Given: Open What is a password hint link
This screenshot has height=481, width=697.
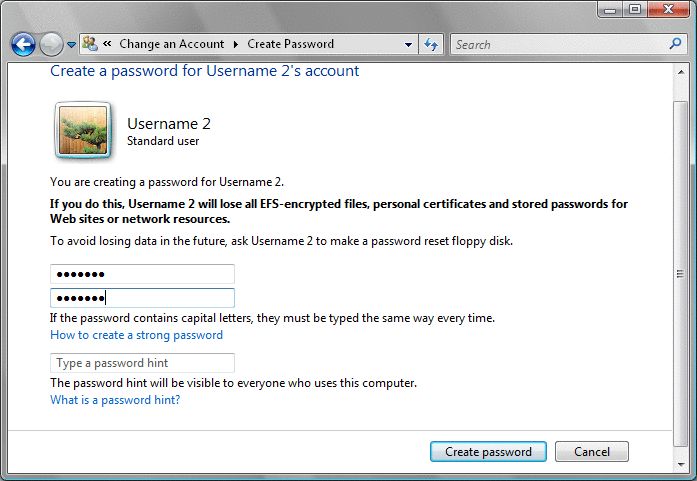Looking at the screenshot, I should click(x=115, y=400).
